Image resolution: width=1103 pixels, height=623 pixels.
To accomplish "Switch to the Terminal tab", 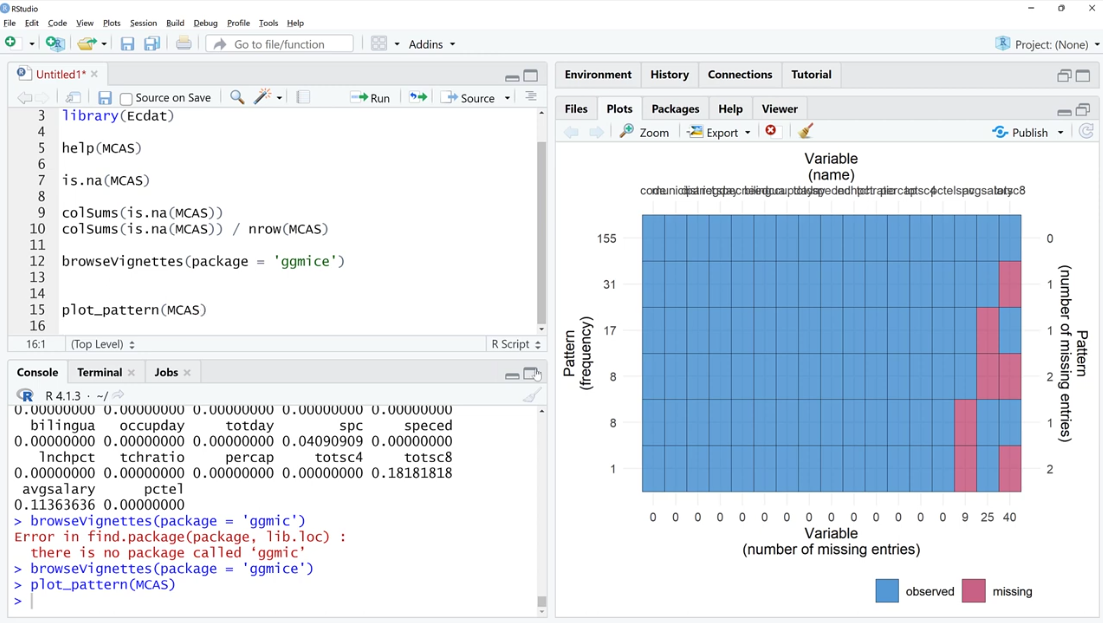I will pos(99,372).
